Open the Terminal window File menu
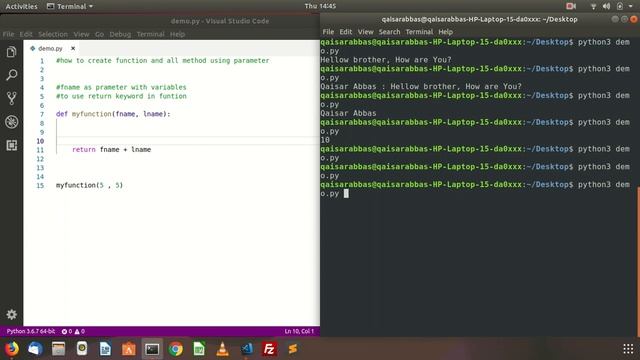 click(x=328, y=32)
